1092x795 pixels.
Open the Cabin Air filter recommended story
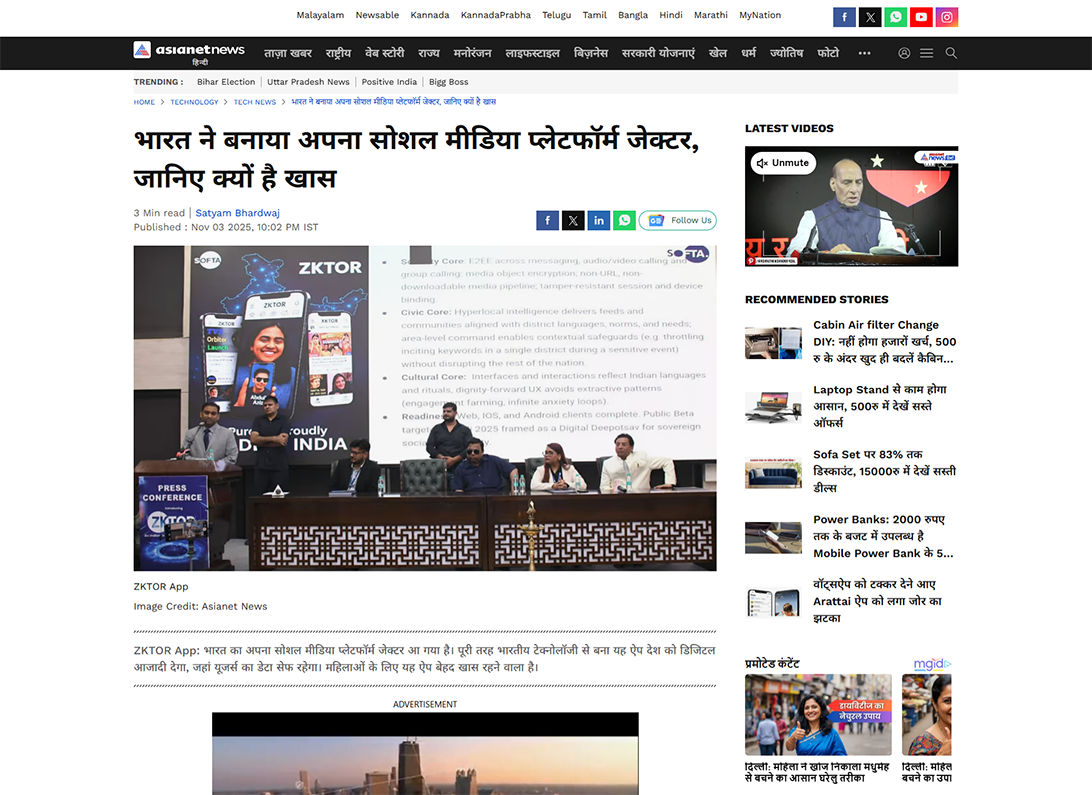[x=884, y=341]
